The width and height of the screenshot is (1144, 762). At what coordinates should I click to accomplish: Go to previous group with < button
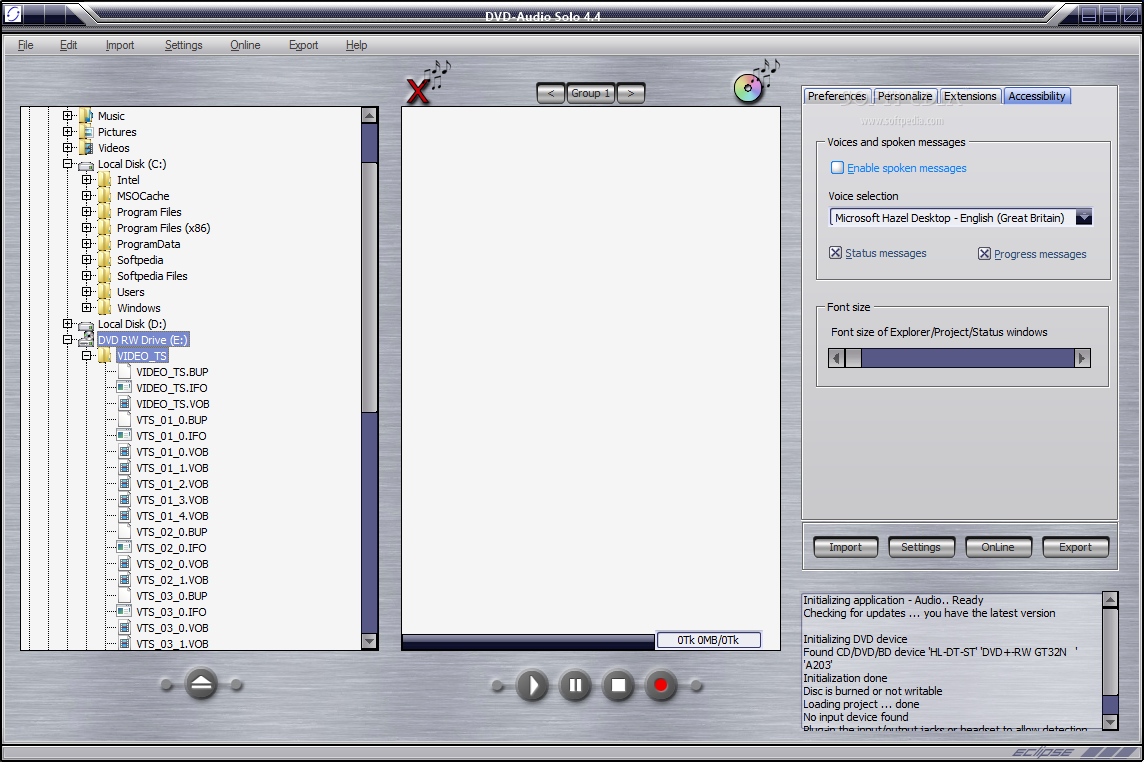tap(551, 93)
